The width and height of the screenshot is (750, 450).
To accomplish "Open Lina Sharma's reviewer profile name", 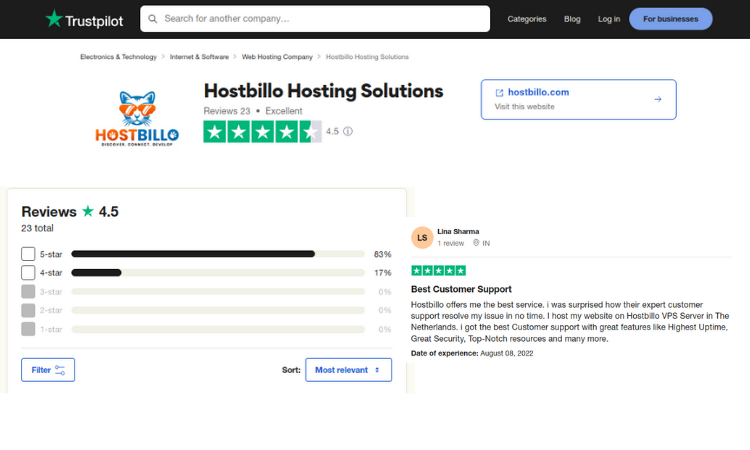I will click(x=458, y=231).
